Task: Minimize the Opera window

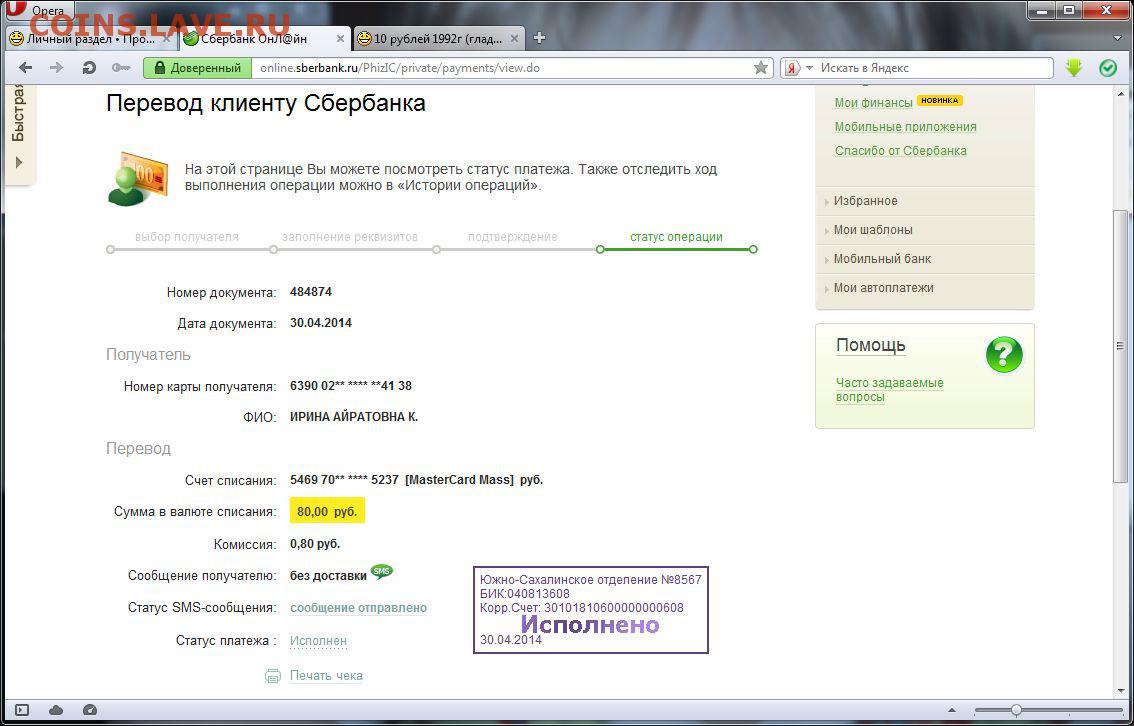Action: click(1041, 10)
